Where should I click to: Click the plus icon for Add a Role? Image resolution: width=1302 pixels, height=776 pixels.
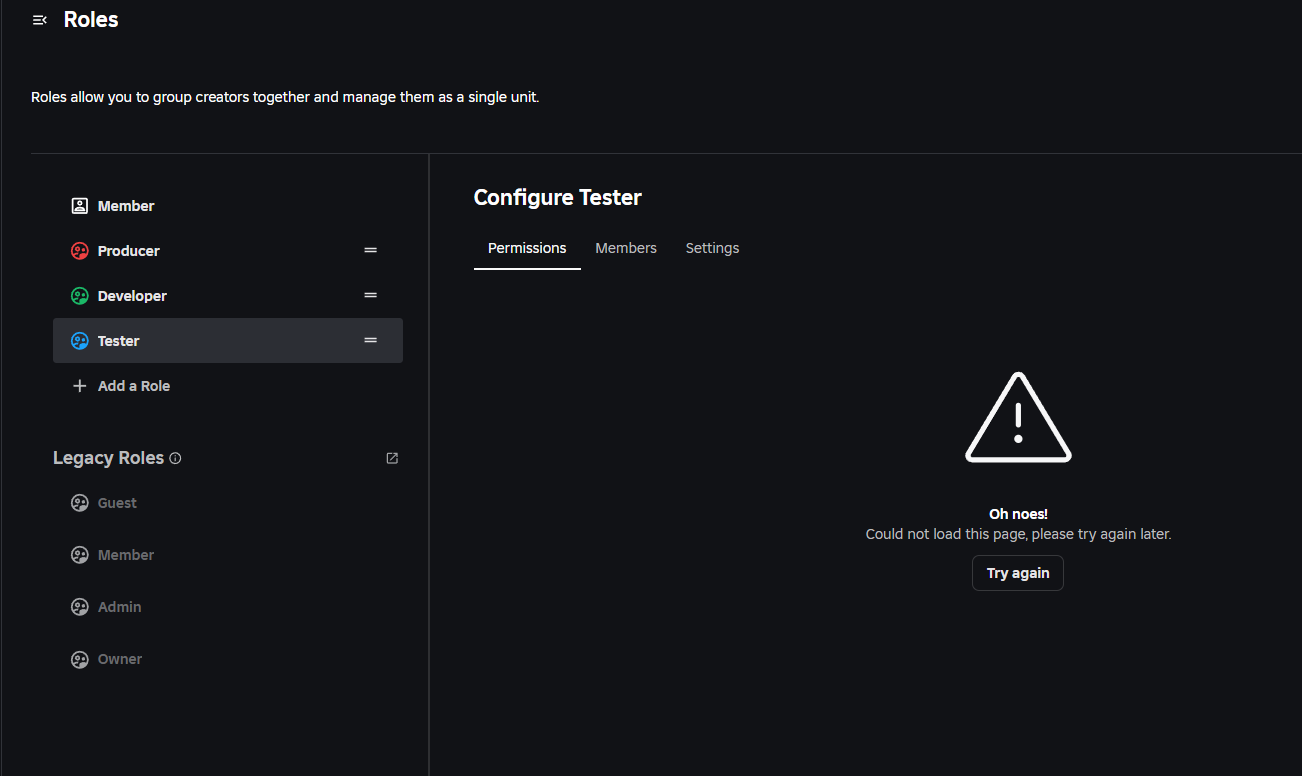[x=80, y=386]
